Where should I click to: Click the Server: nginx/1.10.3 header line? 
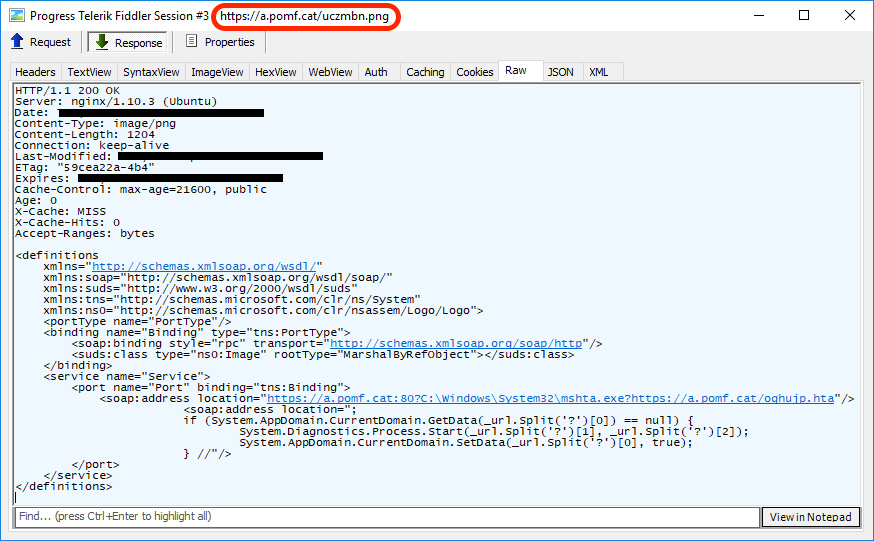(116, 101)
